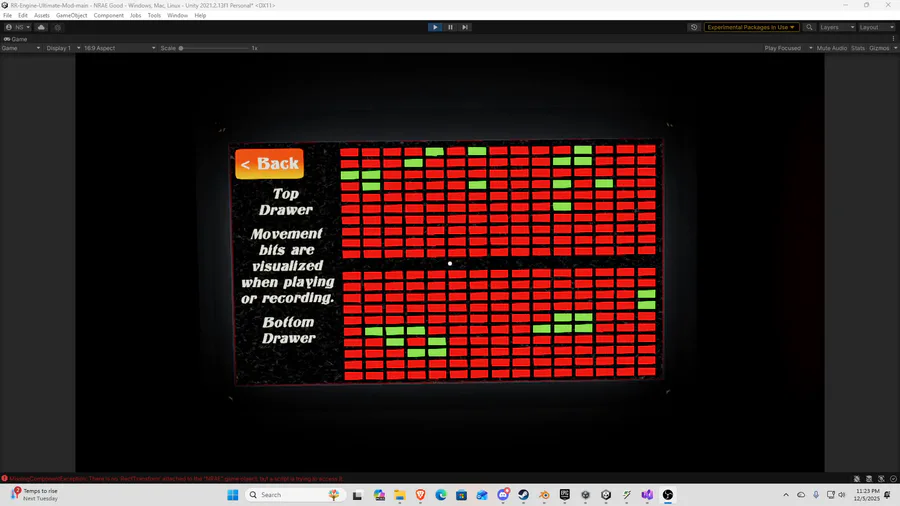Open the Window menu
The image size is (900, 506).
pyautogui.click(x=177, y=15)
